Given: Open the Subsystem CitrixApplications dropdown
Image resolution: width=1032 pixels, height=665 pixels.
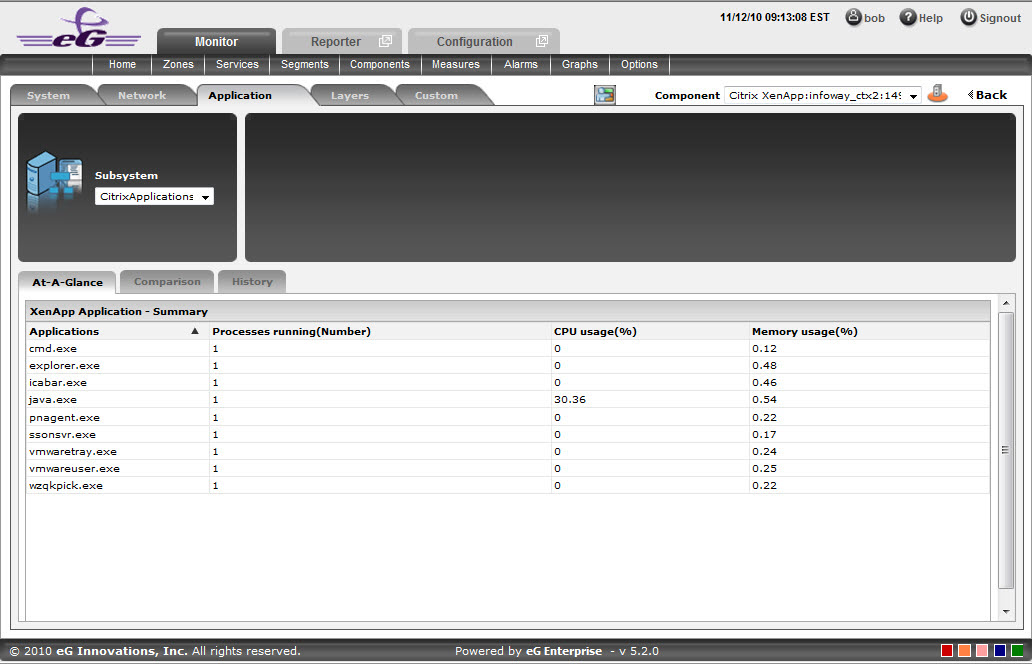Looking at the screenshot, I should tap(154, 196).
